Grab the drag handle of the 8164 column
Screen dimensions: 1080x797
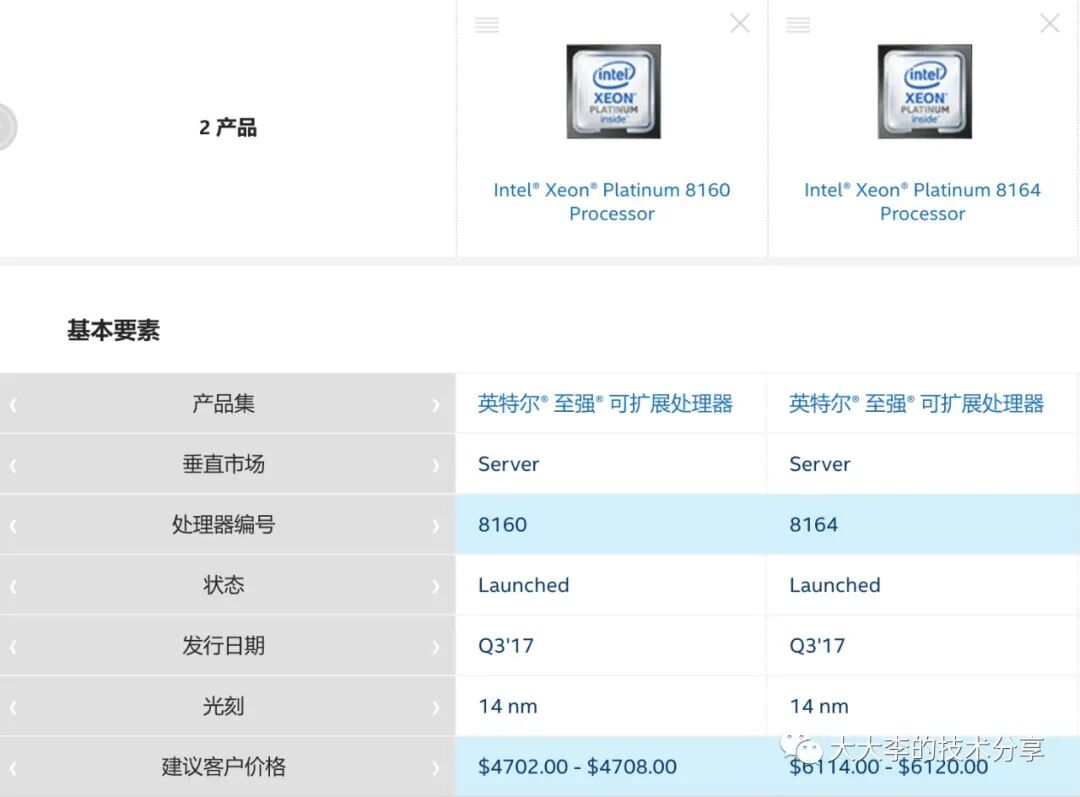tap(798, 25)
